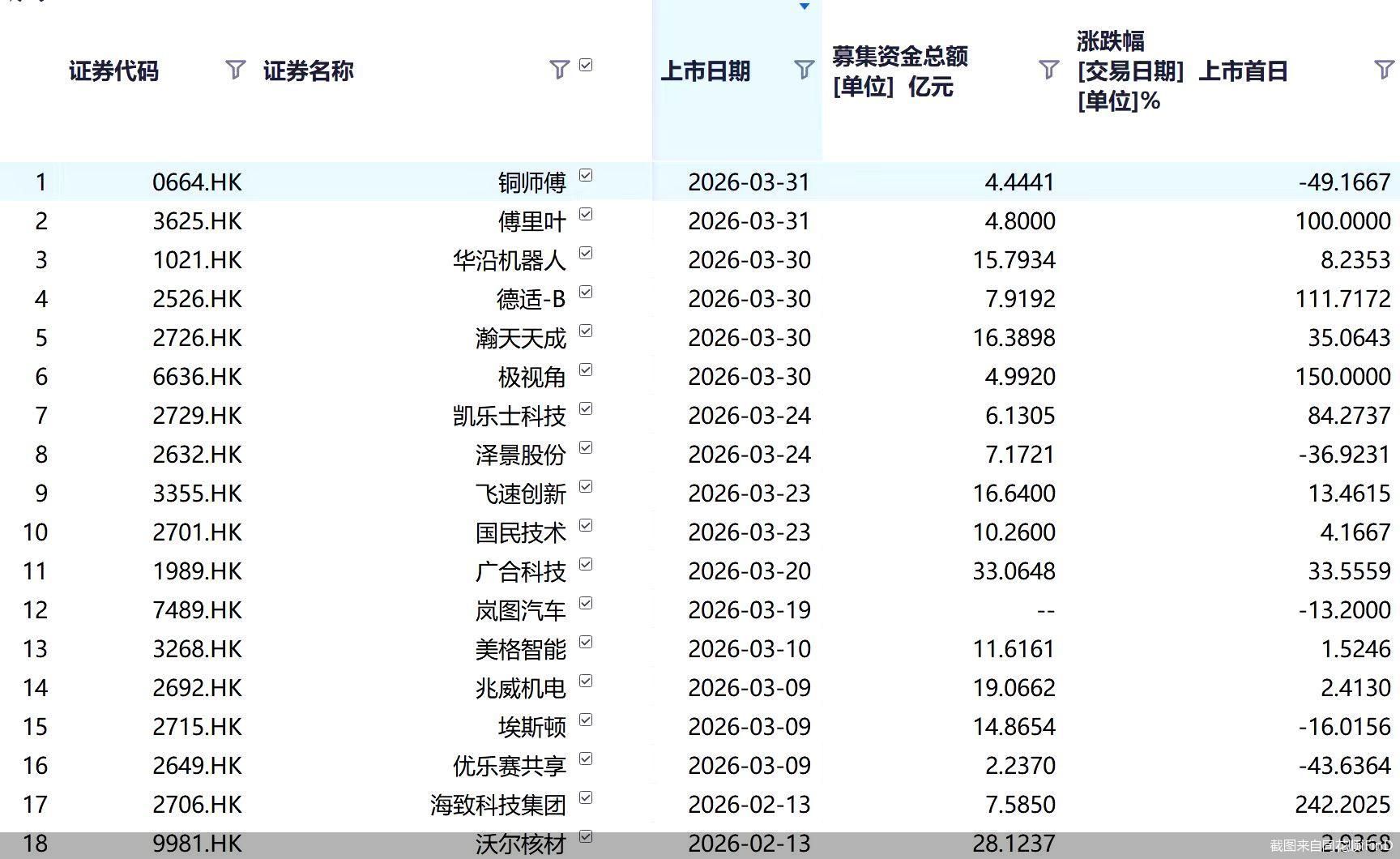
Task: Toggle the checkbox beside 岚图汽车
Action: [x=586, y=602]
